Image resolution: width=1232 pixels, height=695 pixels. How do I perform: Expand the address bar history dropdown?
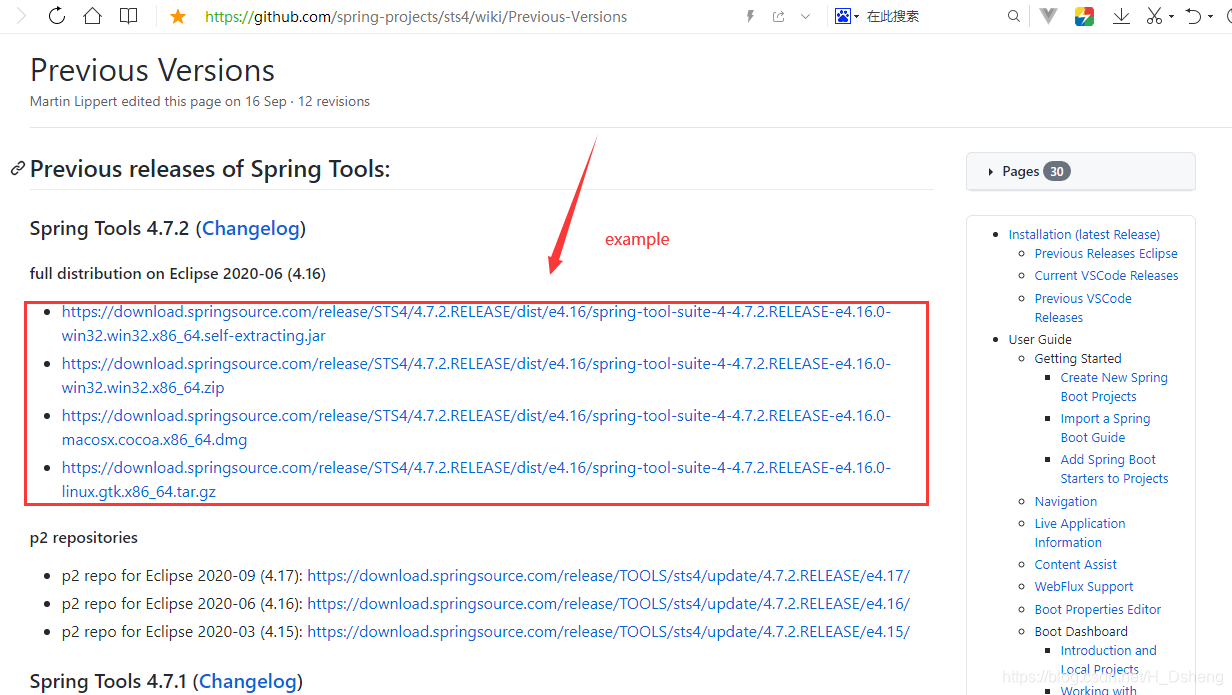coord(806,16)
